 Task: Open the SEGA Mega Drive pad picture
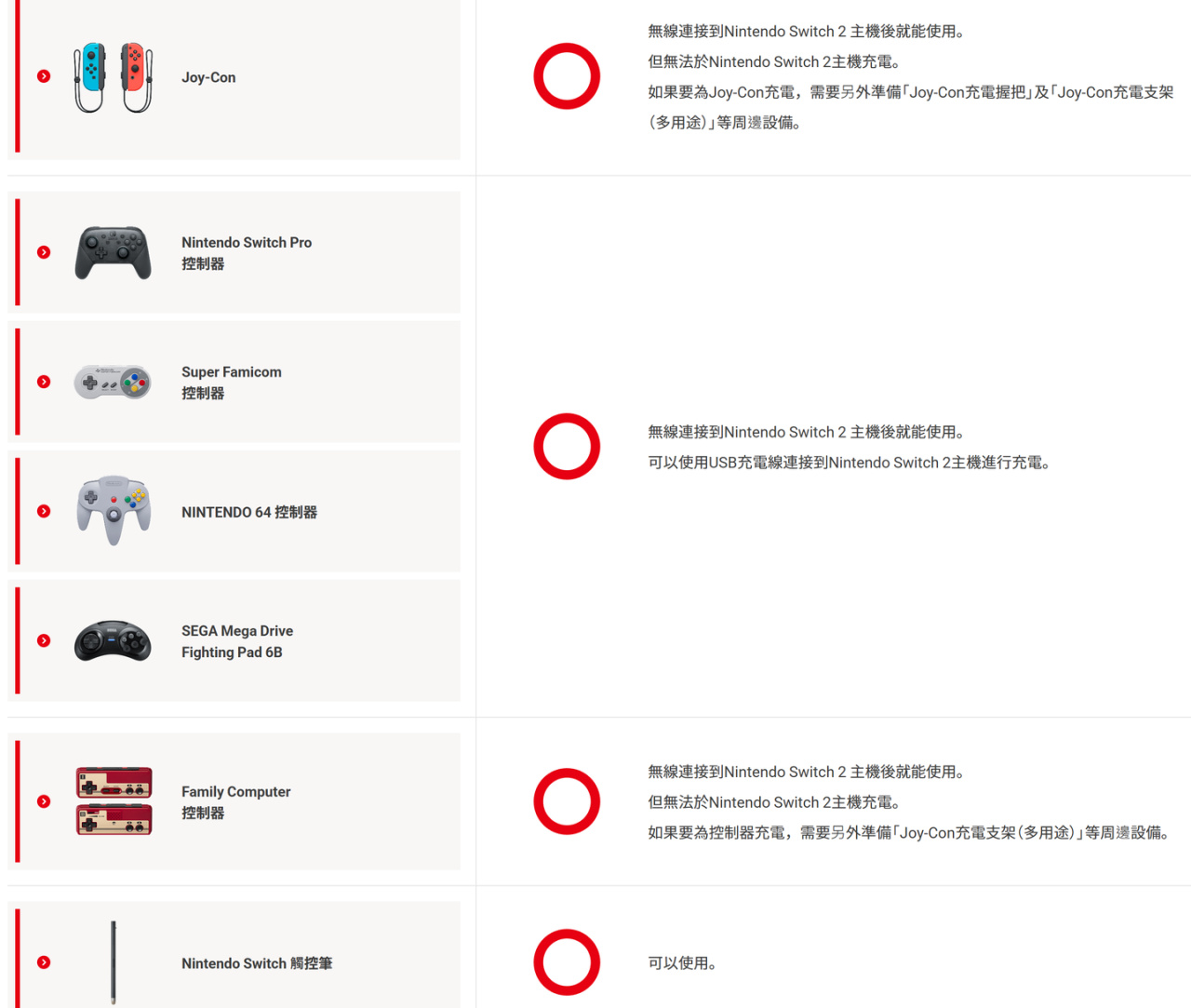(114, 640)
